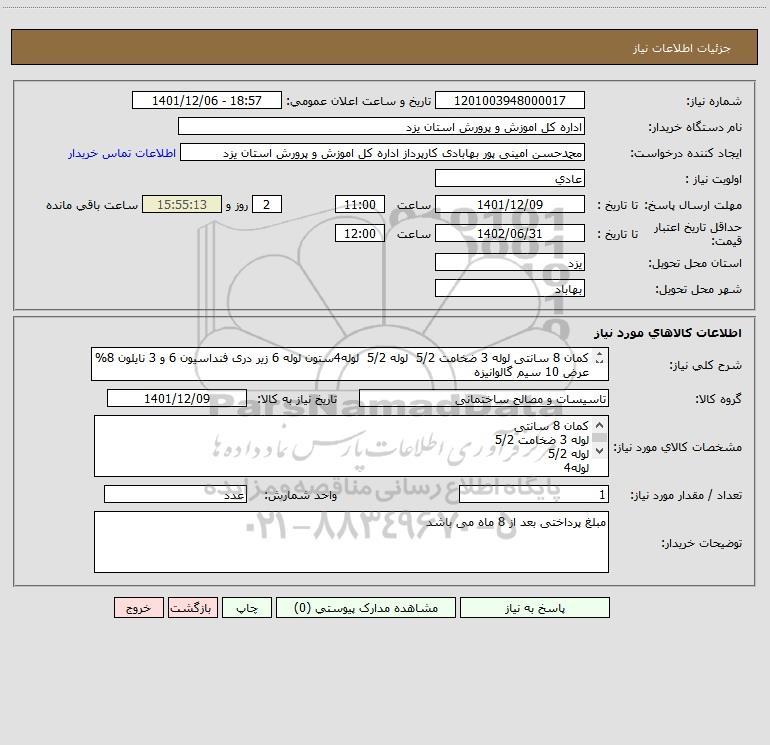Click اولویت نیاز field showing عادی

[510, 178]
